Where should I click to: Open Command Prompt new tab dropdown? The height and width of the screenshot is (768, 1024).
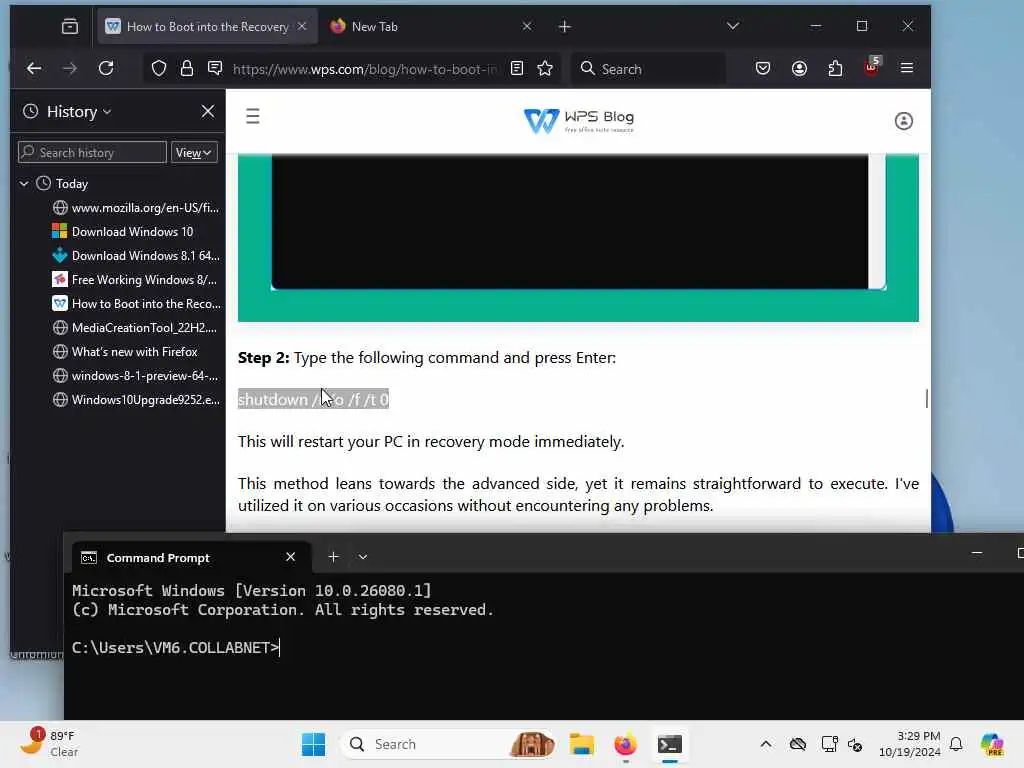pos(363,557)
